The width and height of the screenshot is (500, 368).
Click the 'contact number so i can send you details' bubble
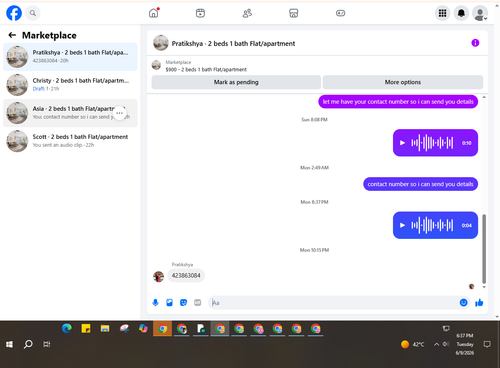click(x=420, y=184)
